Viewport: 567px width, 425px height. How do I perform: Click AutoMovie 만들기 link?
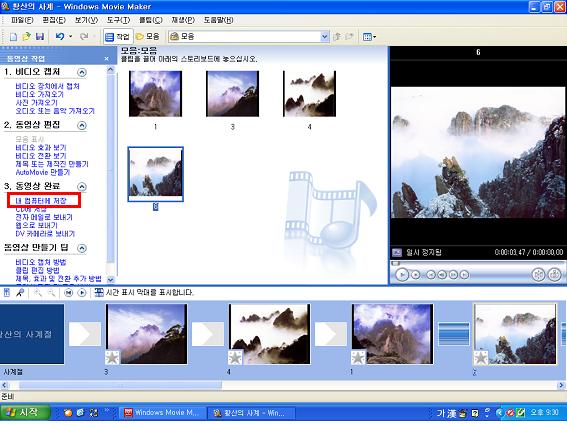coord(43,173)
